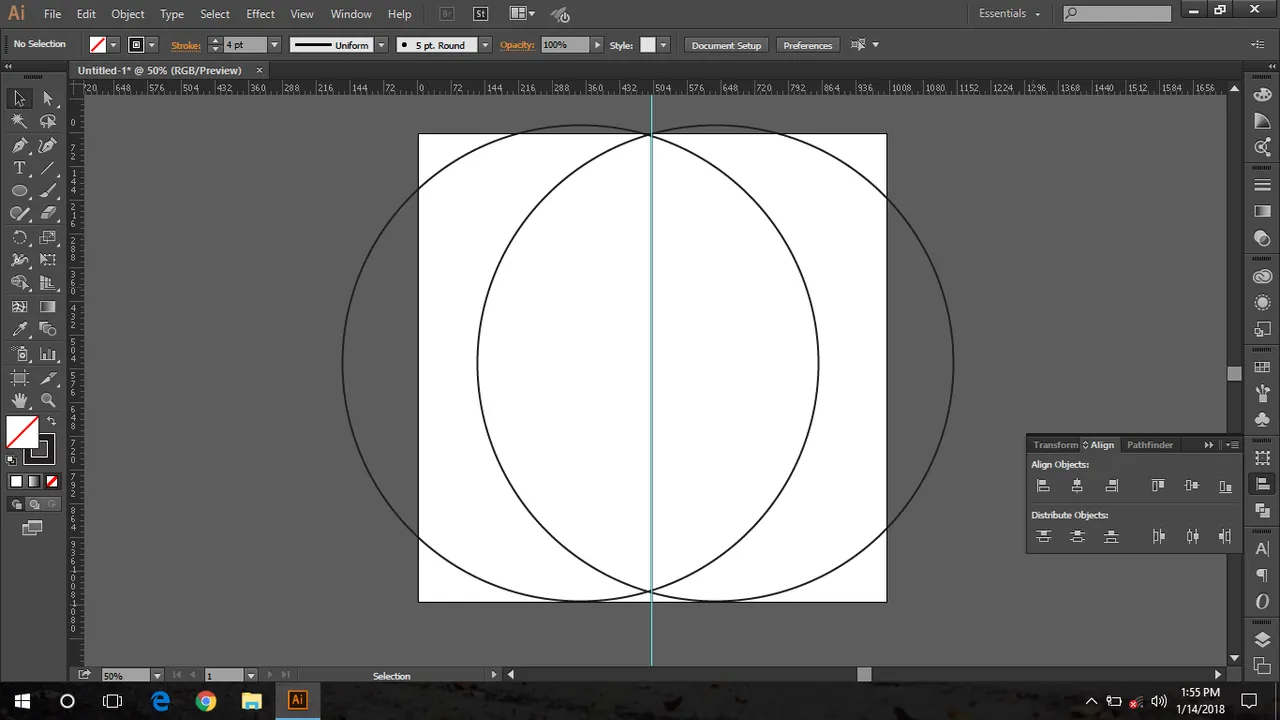
Task: Select the Eyedropper tool
Action: click(x=19, y=330)
